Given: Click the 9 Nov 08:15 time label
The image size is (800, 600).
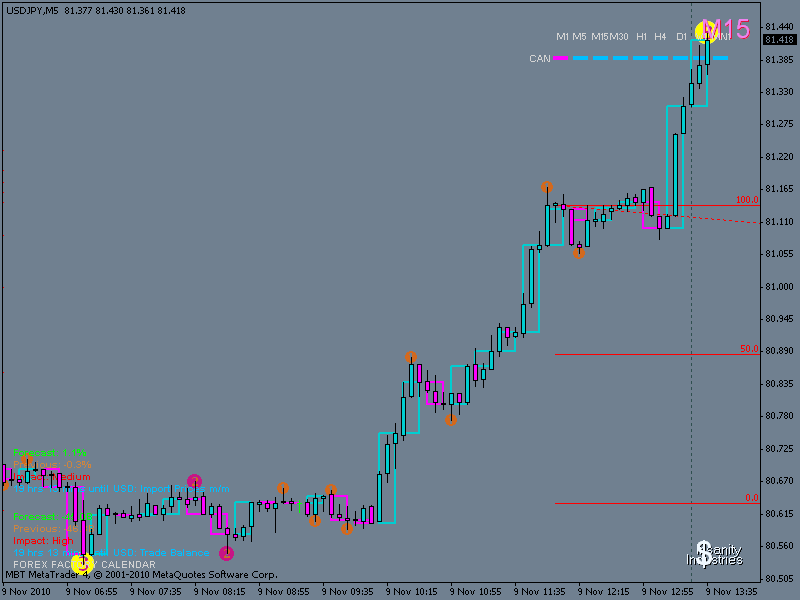Looking at the screenshot, I should click(x=219, y=592).
